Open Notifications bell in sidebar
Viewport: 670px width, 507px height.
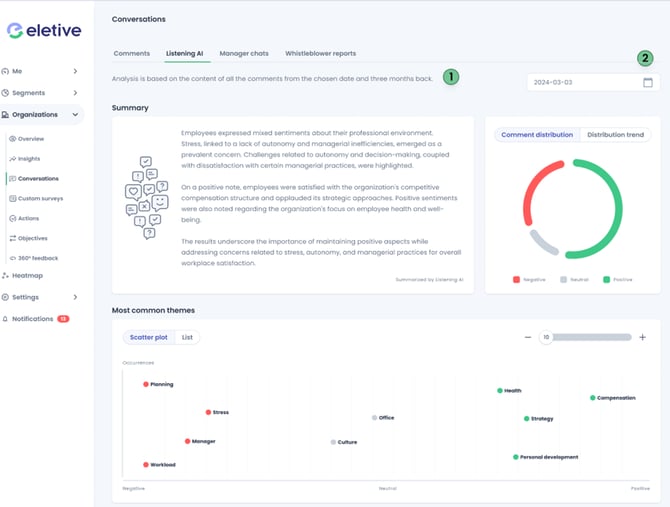point(6,319)
